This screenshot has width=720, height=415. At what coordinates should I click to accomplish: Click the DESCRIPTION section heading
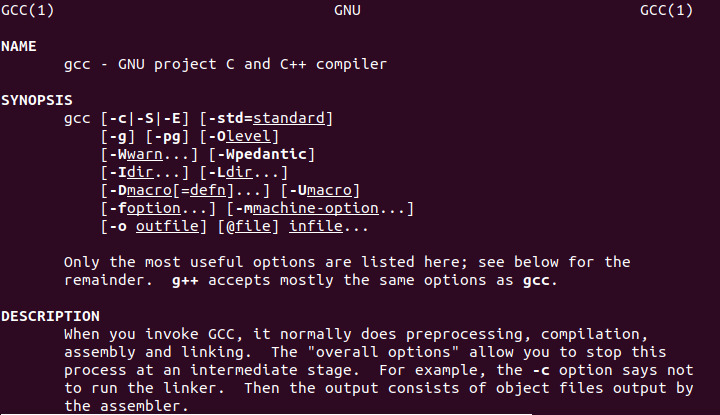(x=50, y=316)
